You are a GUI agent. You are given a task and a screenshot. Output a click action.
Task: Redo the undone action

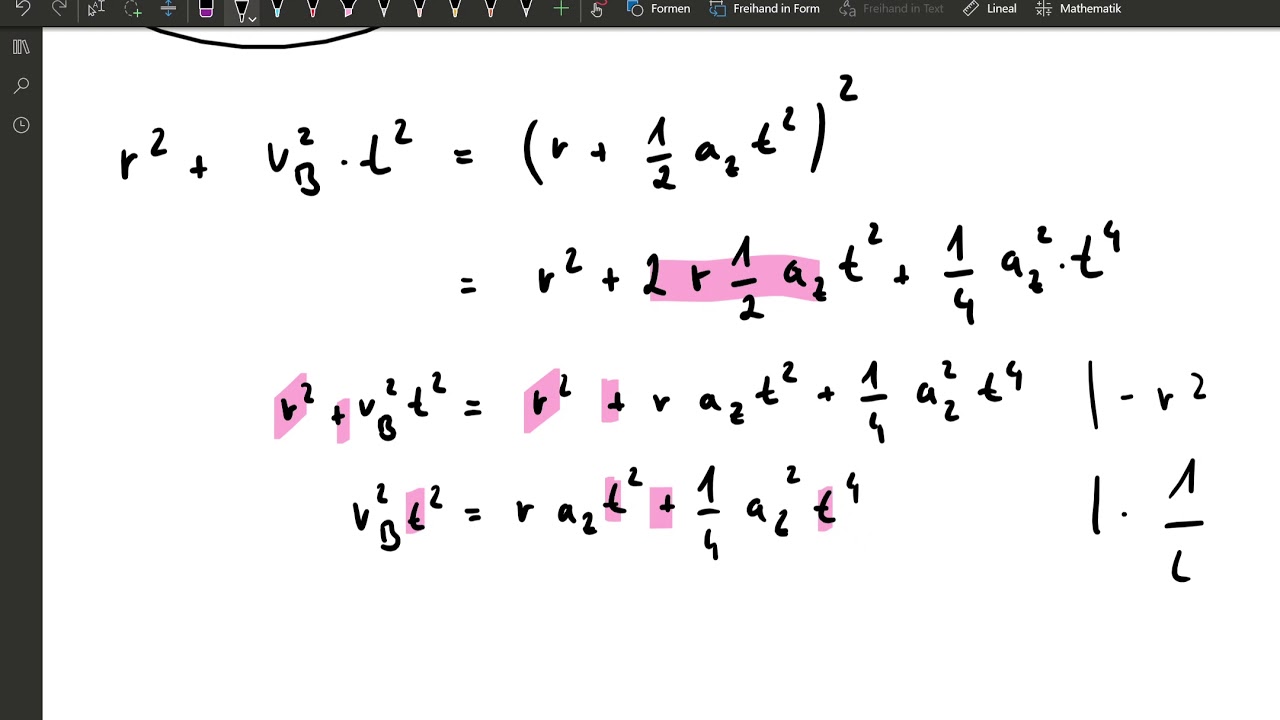[59, 8]
